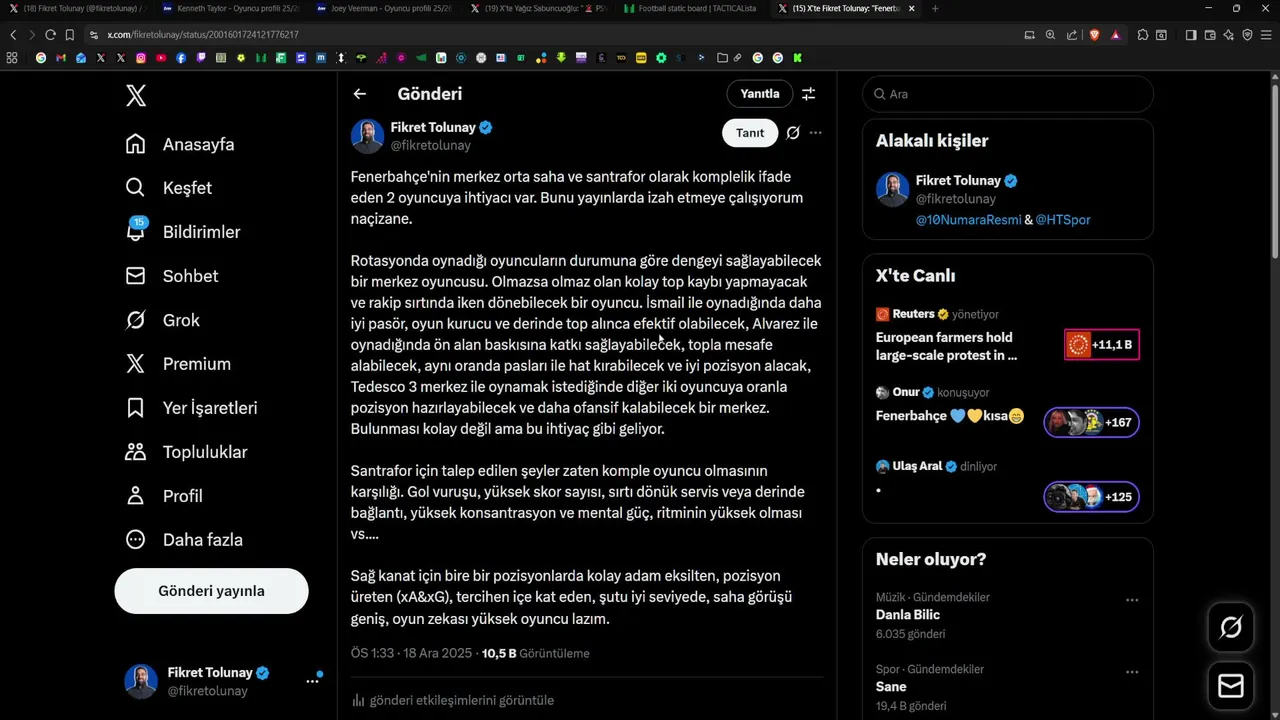Open the floating Grok button at bottom right

(1231, 627)
